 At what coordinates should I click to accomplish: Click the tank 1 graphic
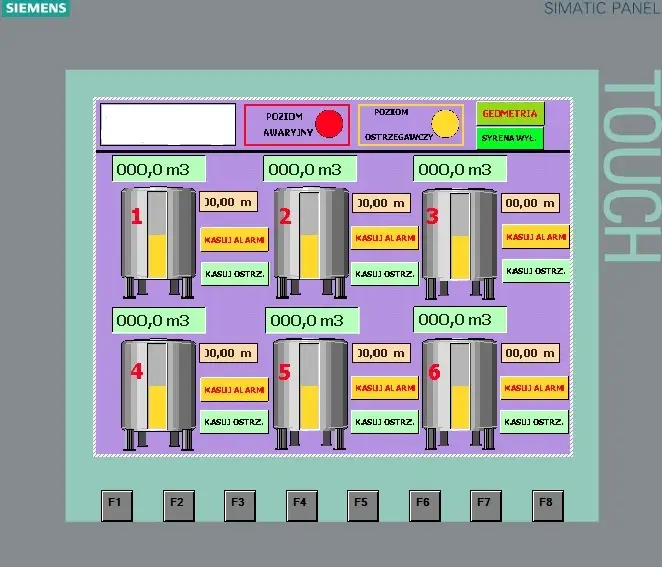[x=158, y=243]
